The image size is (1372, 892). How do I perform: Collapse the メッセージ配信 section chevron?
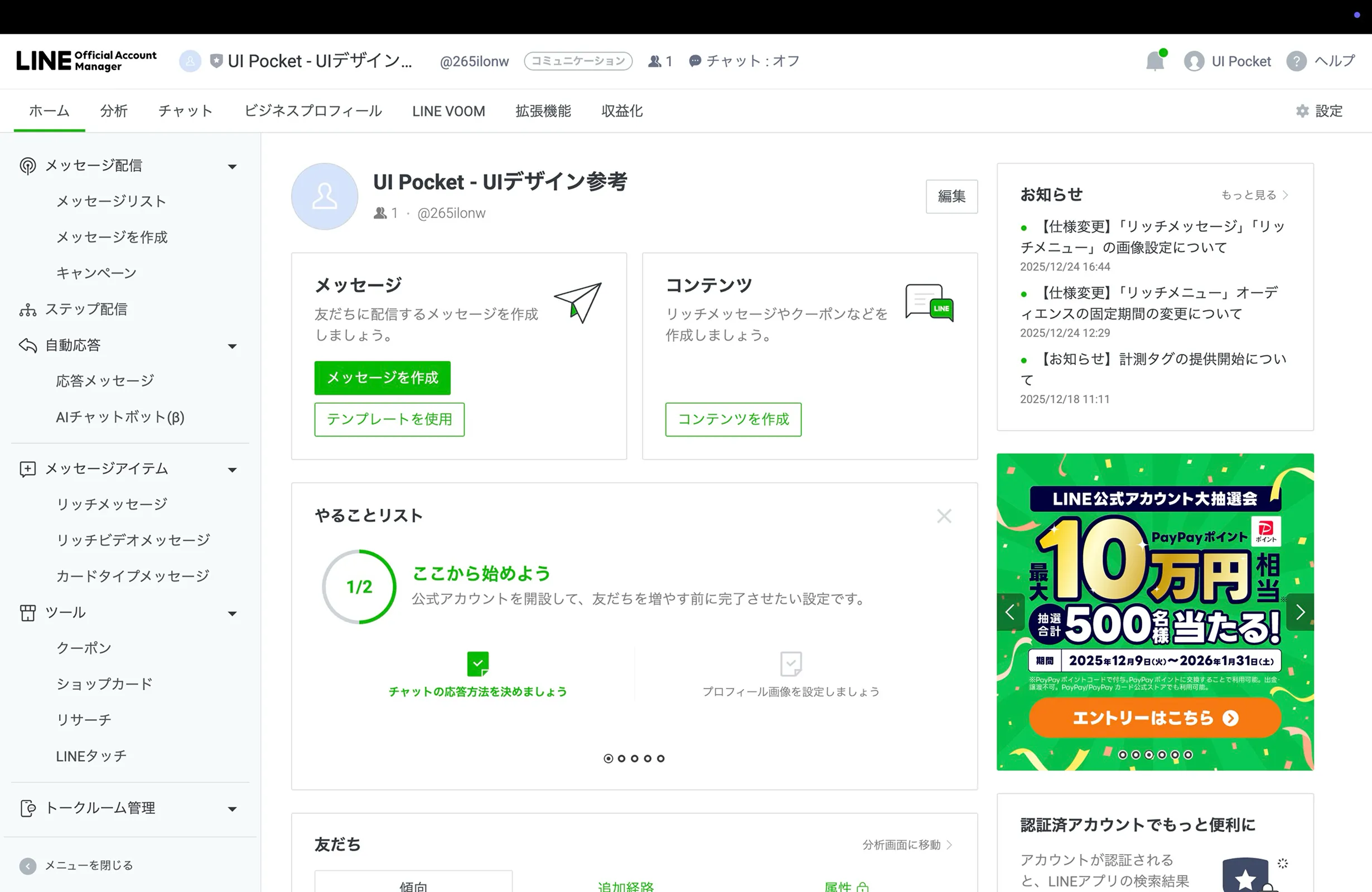click(233, 166)
